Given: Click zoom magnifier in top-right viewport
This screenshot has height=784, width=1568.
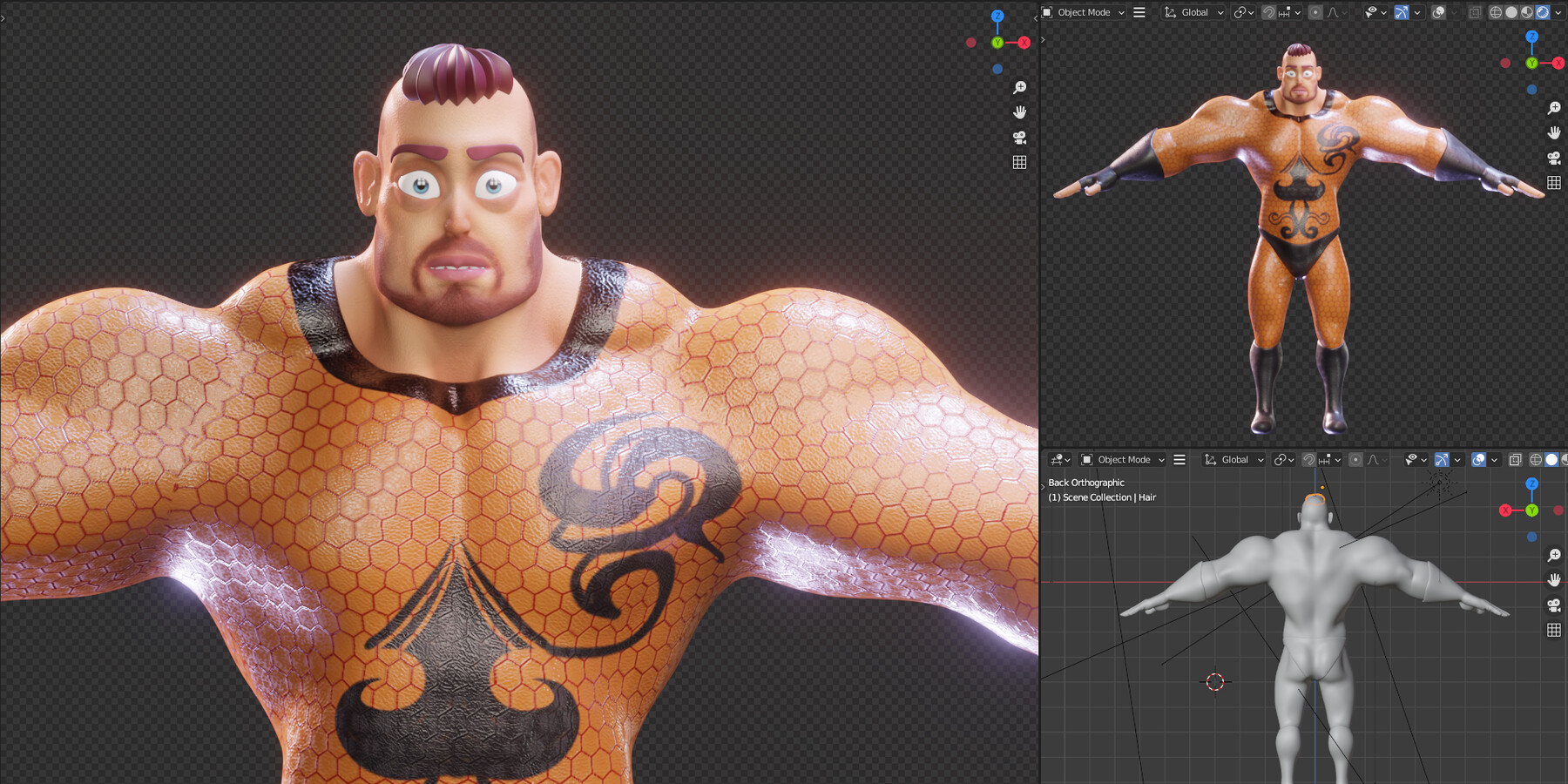Looking at the screenshot, I should (1554, 108).
